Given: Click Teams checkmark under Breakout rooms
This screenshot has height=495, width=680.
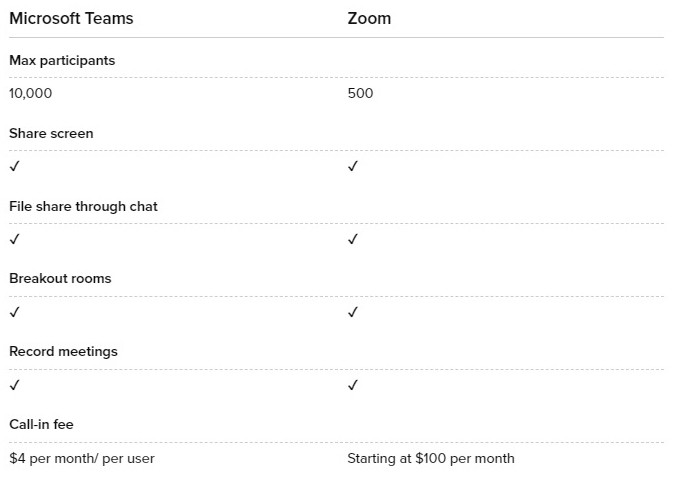Looking at the screenshot, I should [x=14, y=312].
